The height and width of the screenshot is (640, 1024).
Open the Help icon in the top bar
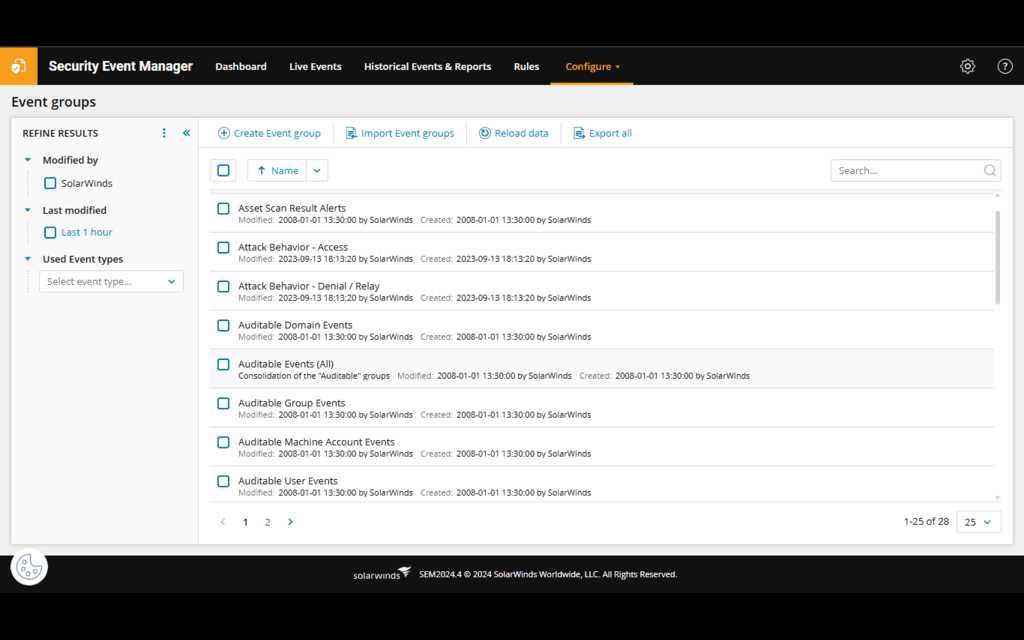click(x=1004, y=66)
